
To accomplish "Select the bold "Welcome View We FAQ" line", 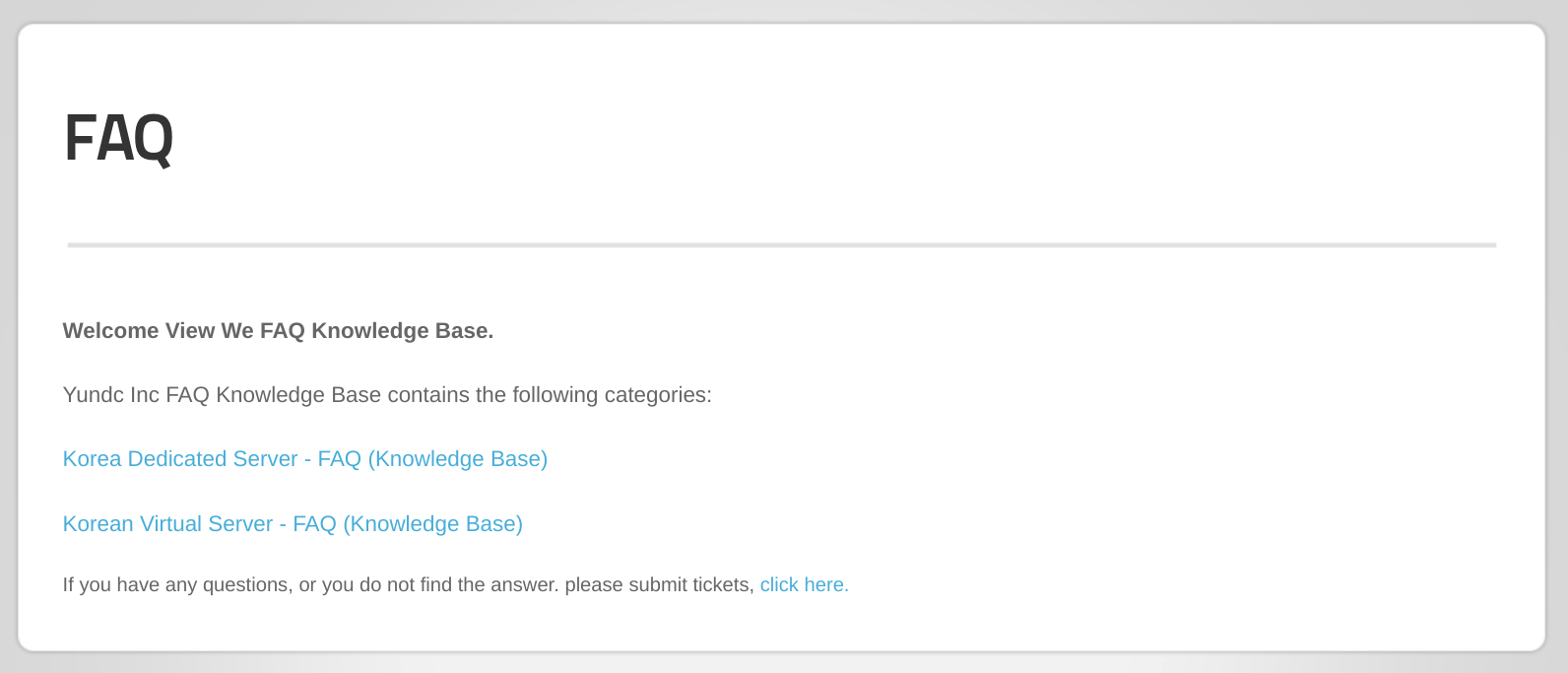I will point(279,331).
